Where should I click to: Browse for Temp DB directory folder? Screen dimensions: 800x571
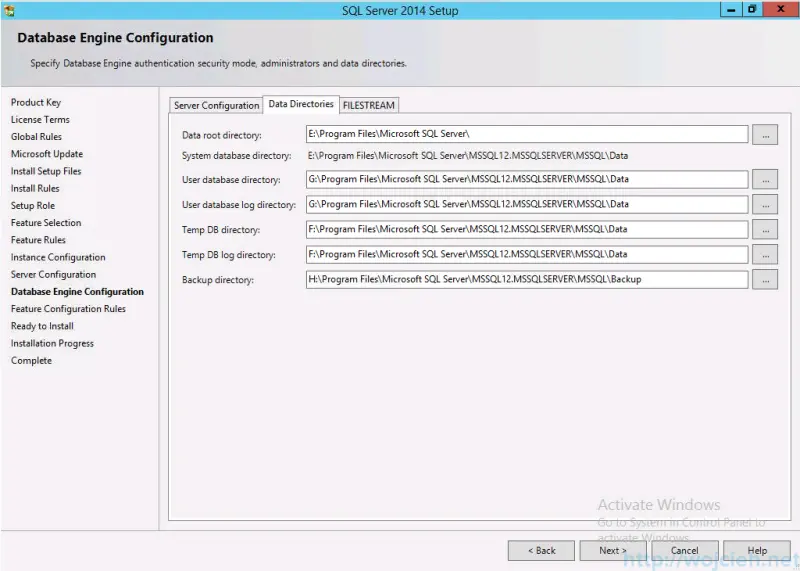pos(765,230)
